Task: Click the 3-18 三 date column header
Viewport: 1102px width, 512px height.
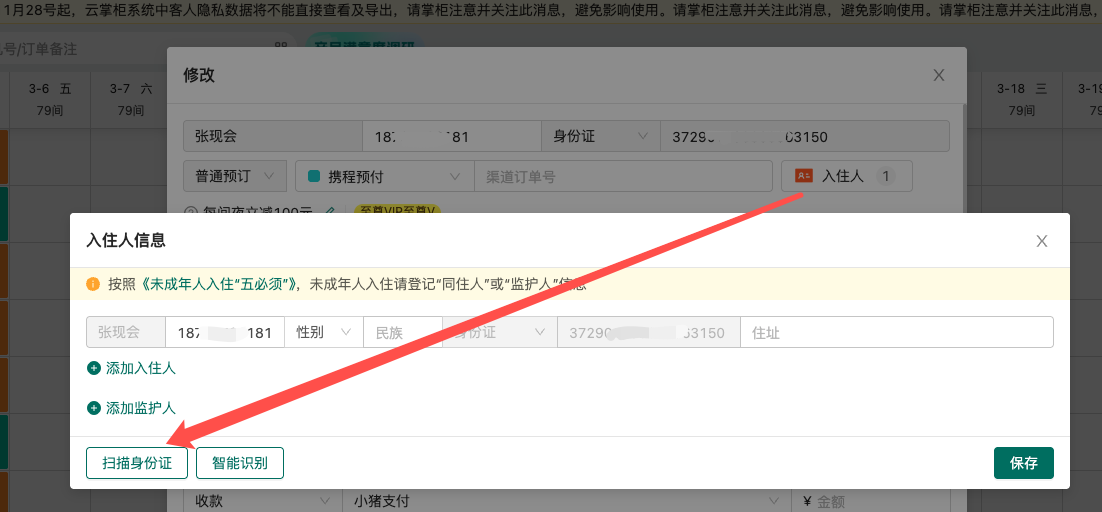Action: (x=1022, y=99)
